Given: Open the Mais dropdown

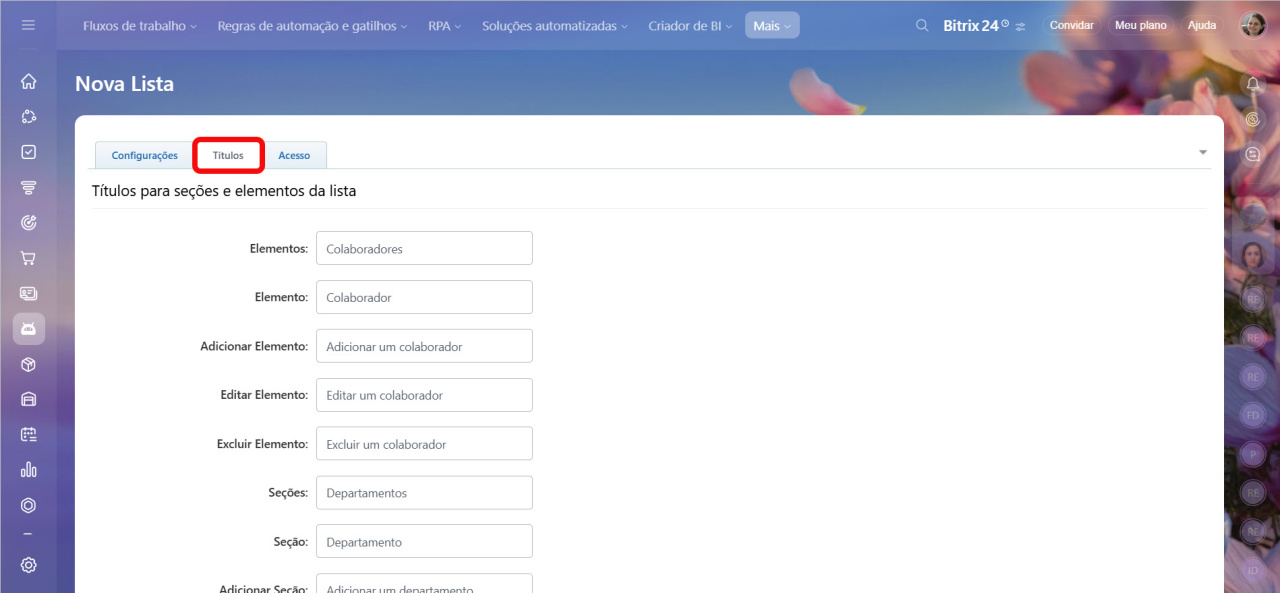Looking at the screenshot, I should pos(771,26).
